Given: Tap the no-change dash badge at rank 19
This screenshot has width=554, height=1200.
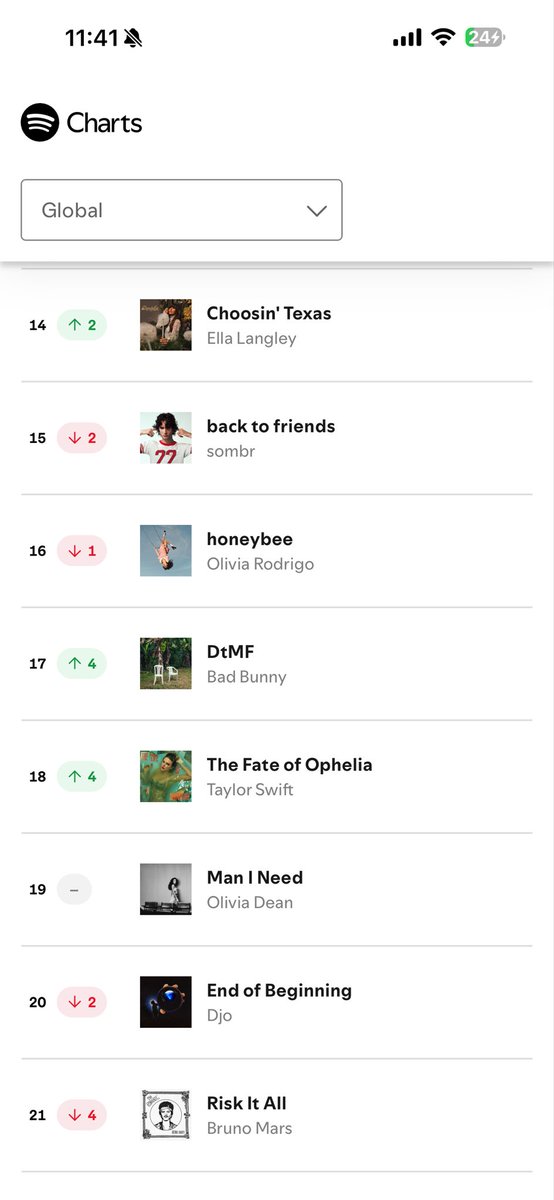Looking at the screenshot, I should [74, 889].
